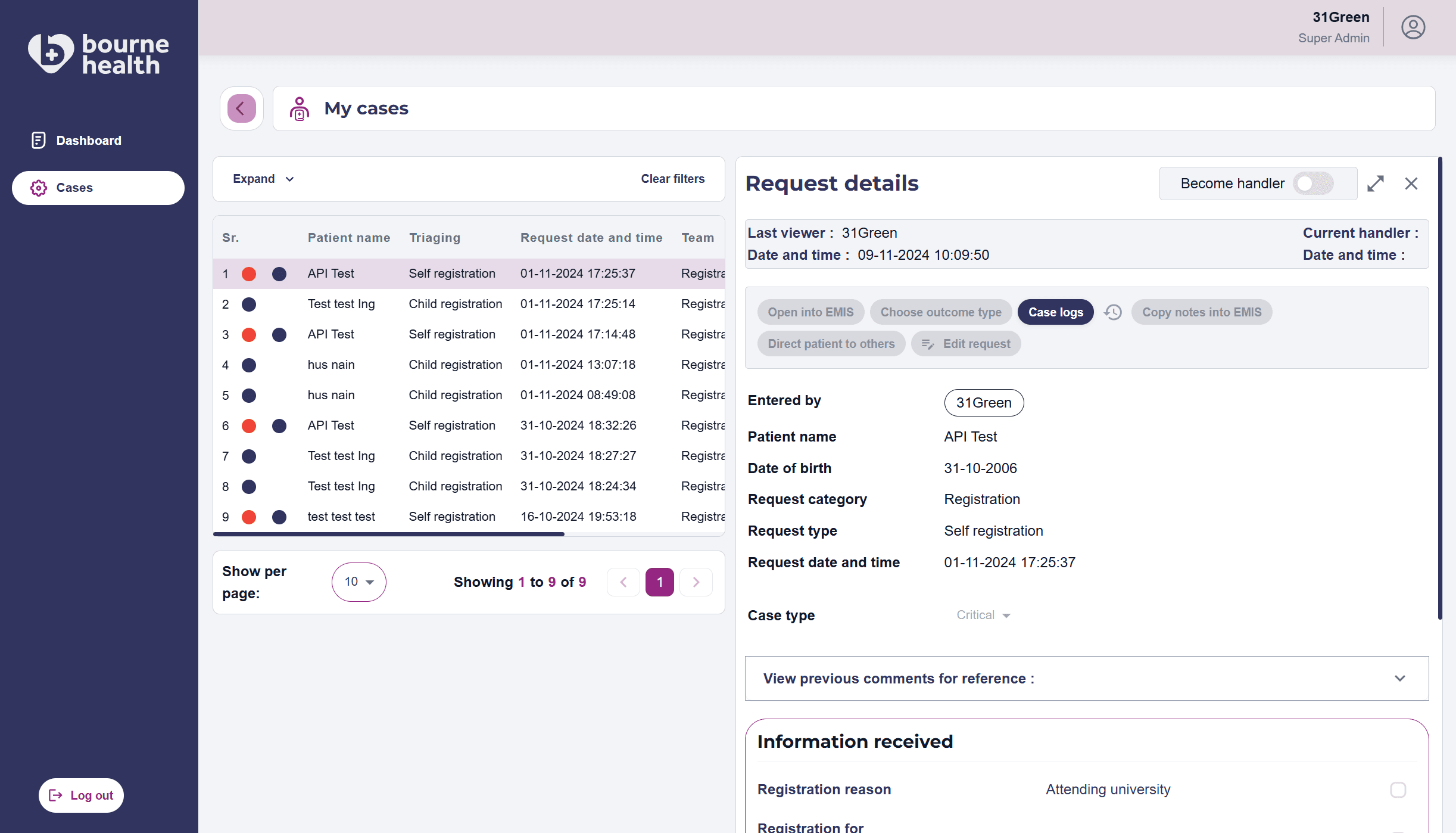Expand View previous comments for reference

pyautogui.click(x=1086, y=679)
